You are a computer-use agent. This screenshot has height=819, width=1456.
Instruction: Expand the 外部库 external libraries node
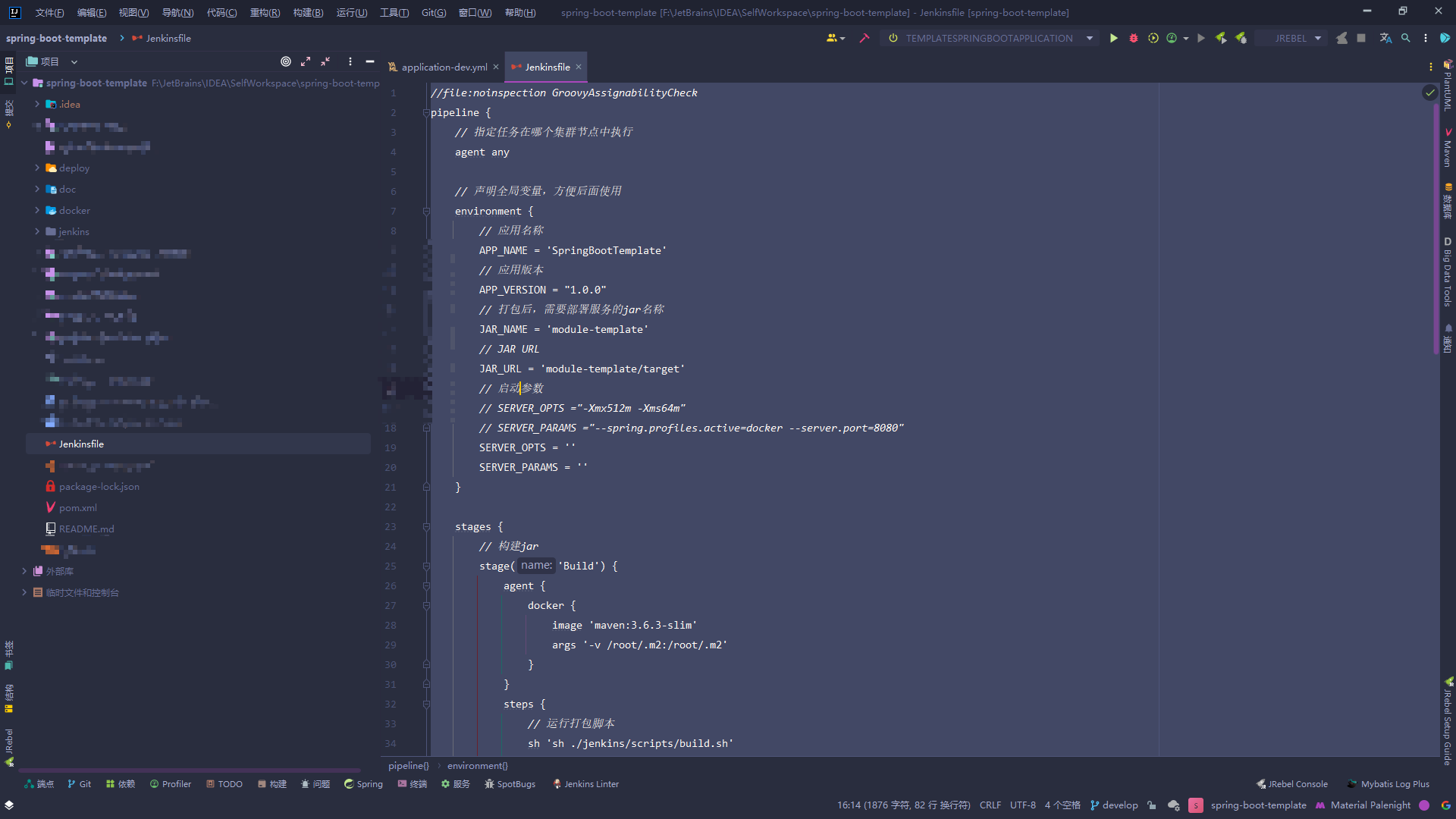pos(24,571)
